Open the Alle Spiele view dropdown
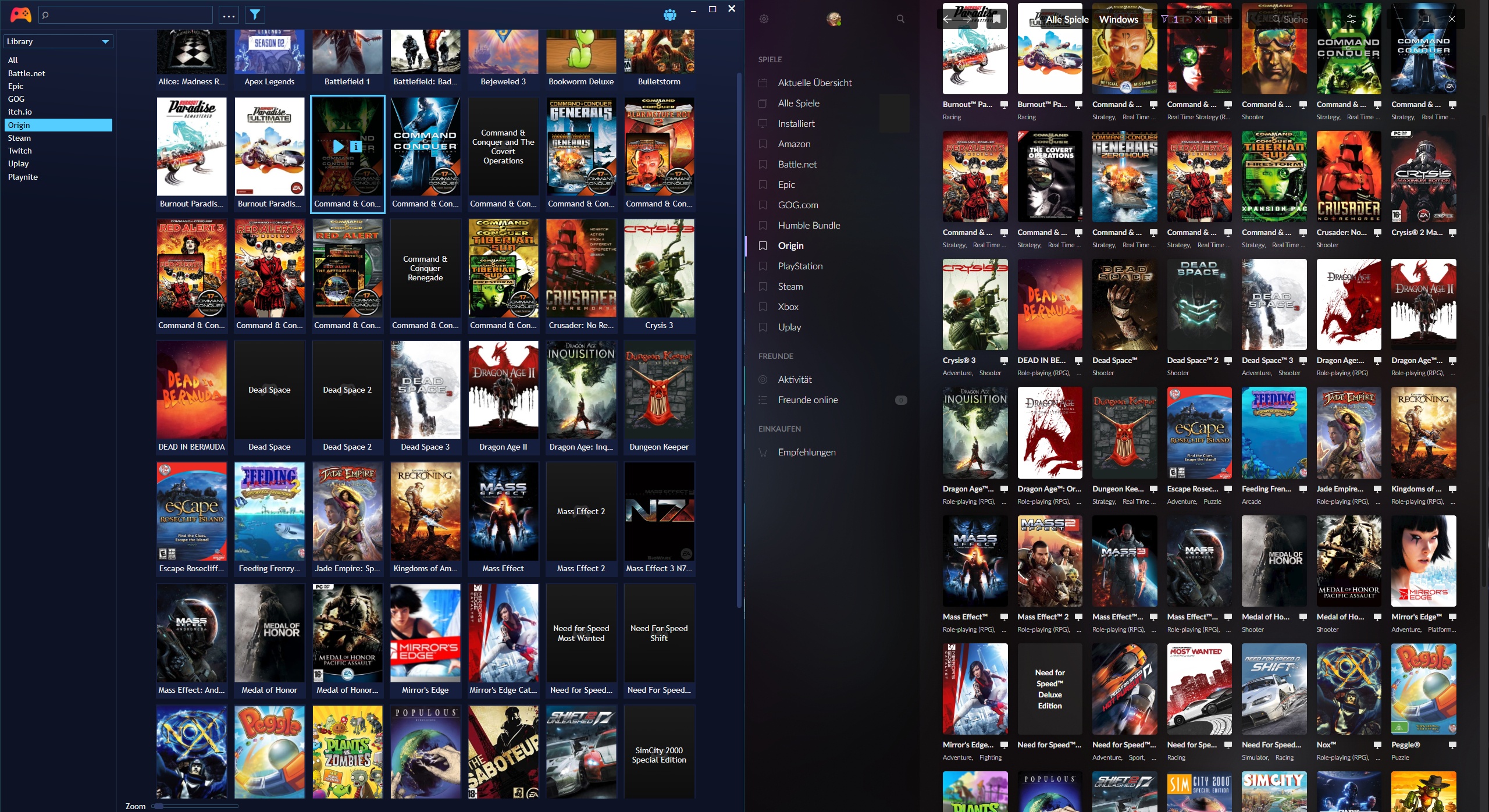Image resolution: width=1489 pixels, height=812 pixels. [x=1067, y=19]
